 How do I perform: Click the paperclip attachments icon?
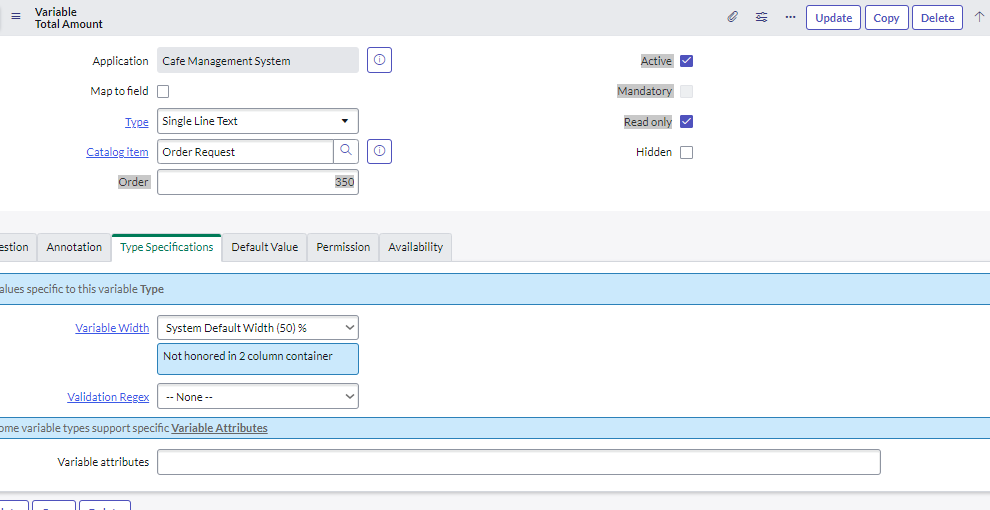[732, 17]
